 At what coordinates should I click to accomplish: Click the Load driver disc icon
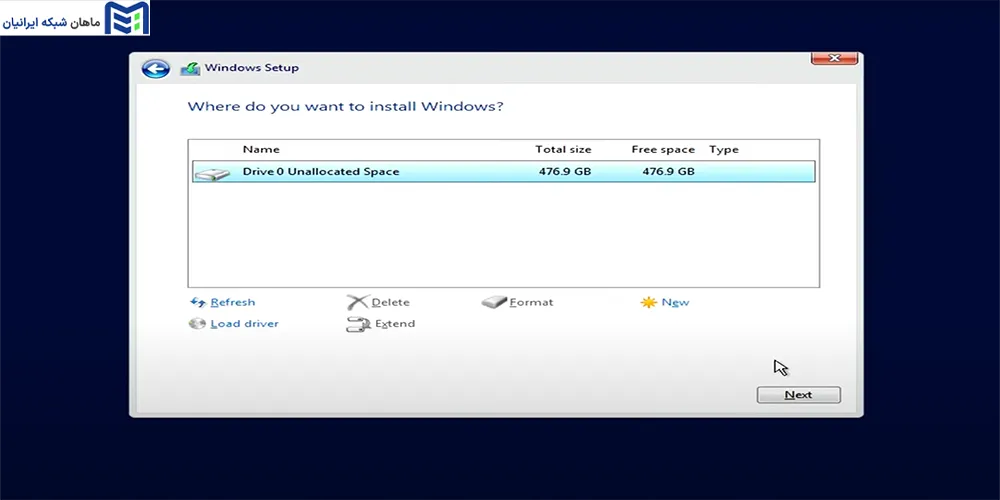(x=198, y=323)
